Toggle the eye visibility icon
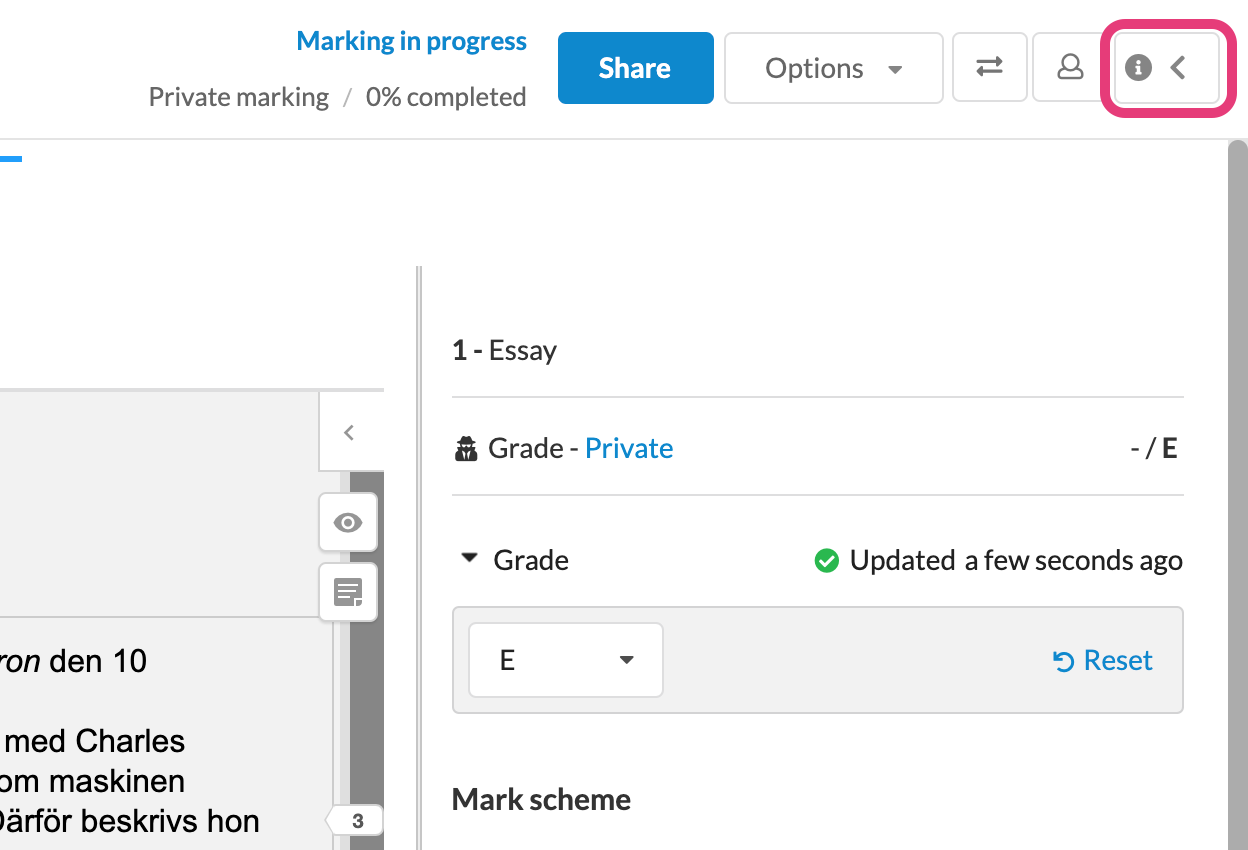1248x850 pixels. [x=348, y=522]
